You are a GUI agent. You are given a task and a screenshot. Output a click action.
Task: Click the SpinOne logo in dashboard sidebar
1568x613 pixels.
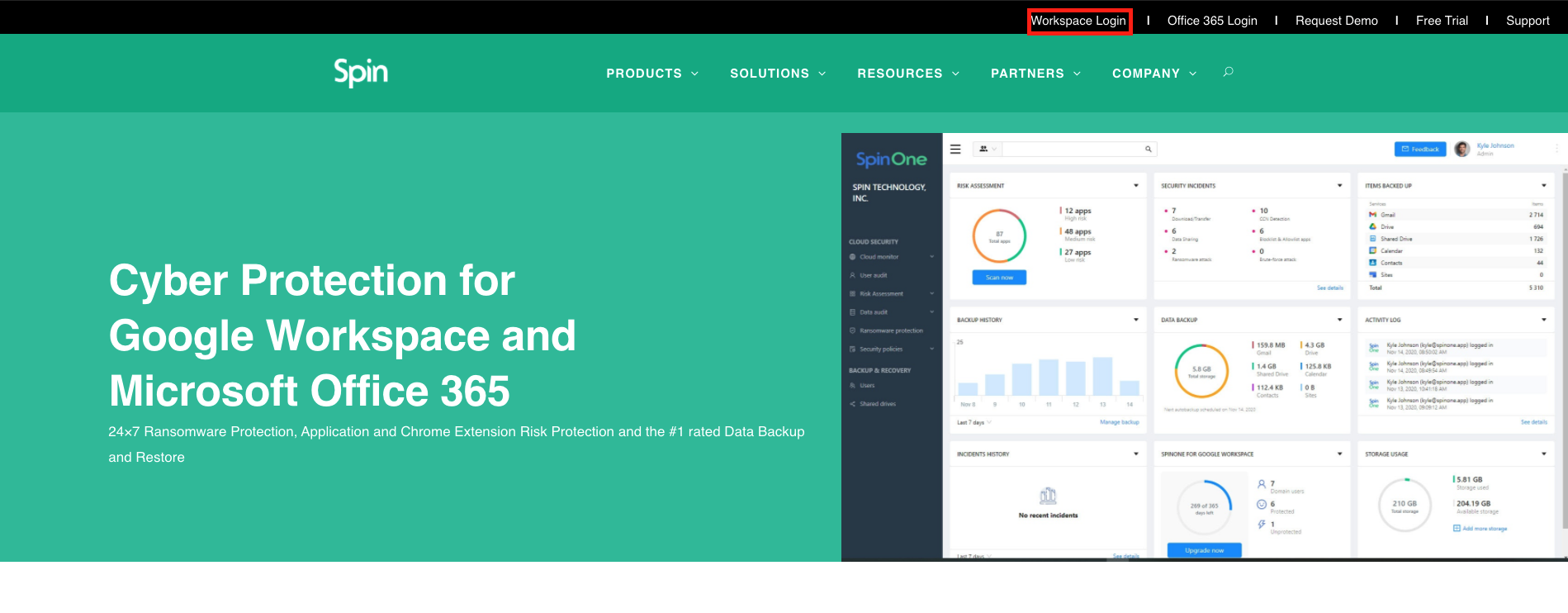coord(891,159)
